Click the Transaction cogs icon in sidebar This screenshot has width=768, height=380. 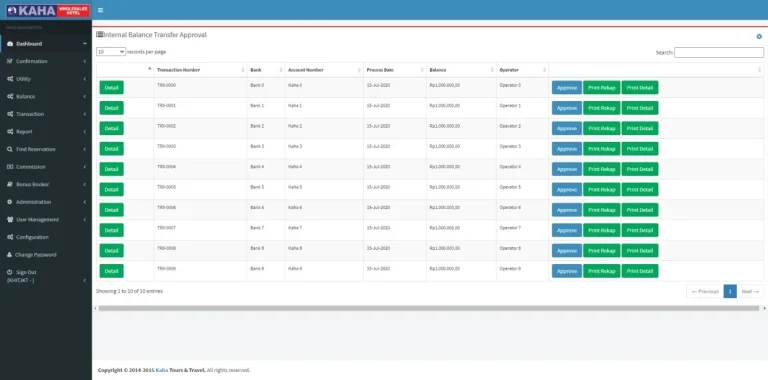(x=10, y=114)
